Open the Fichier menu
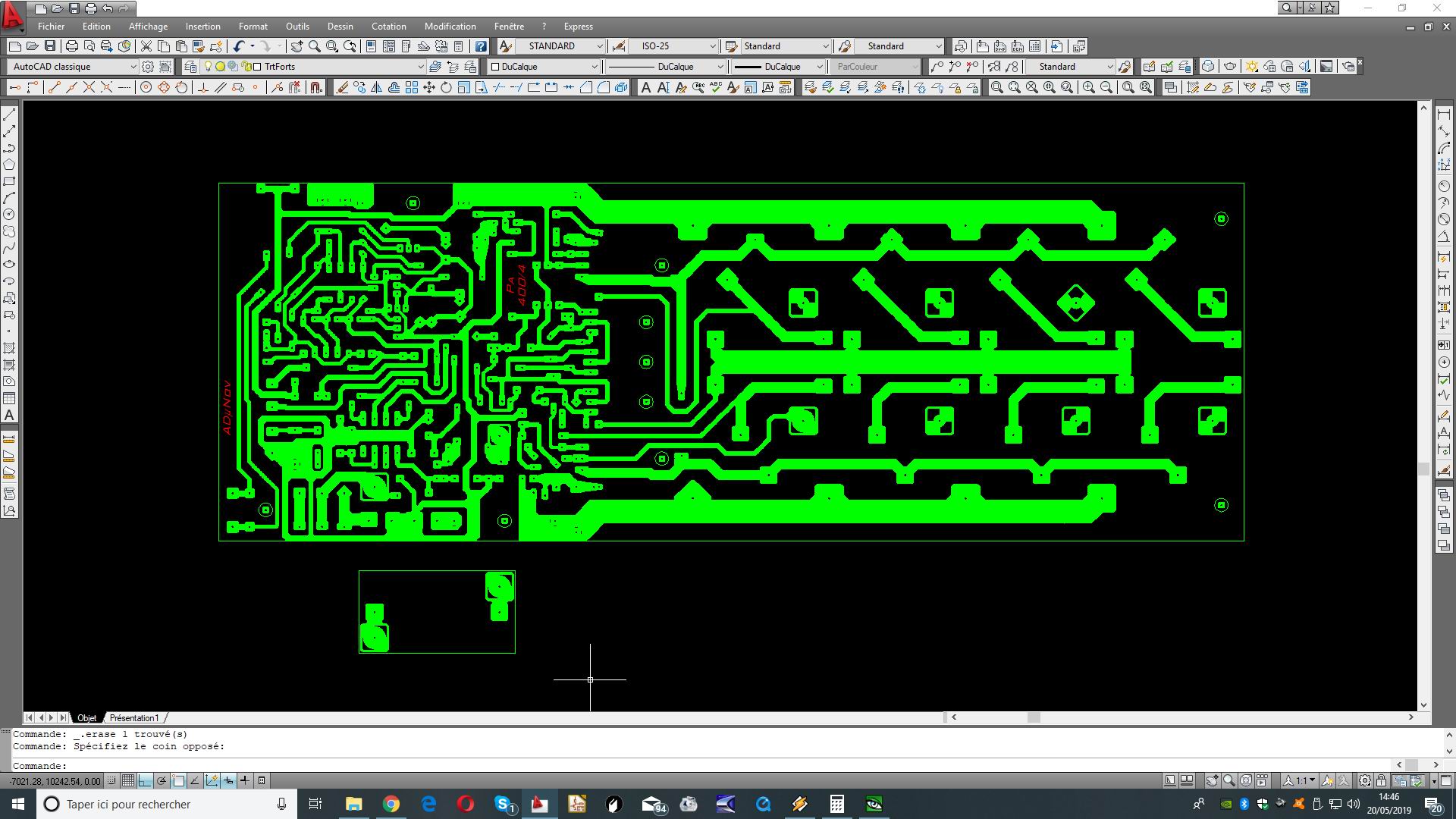 [x=52, y=26]
